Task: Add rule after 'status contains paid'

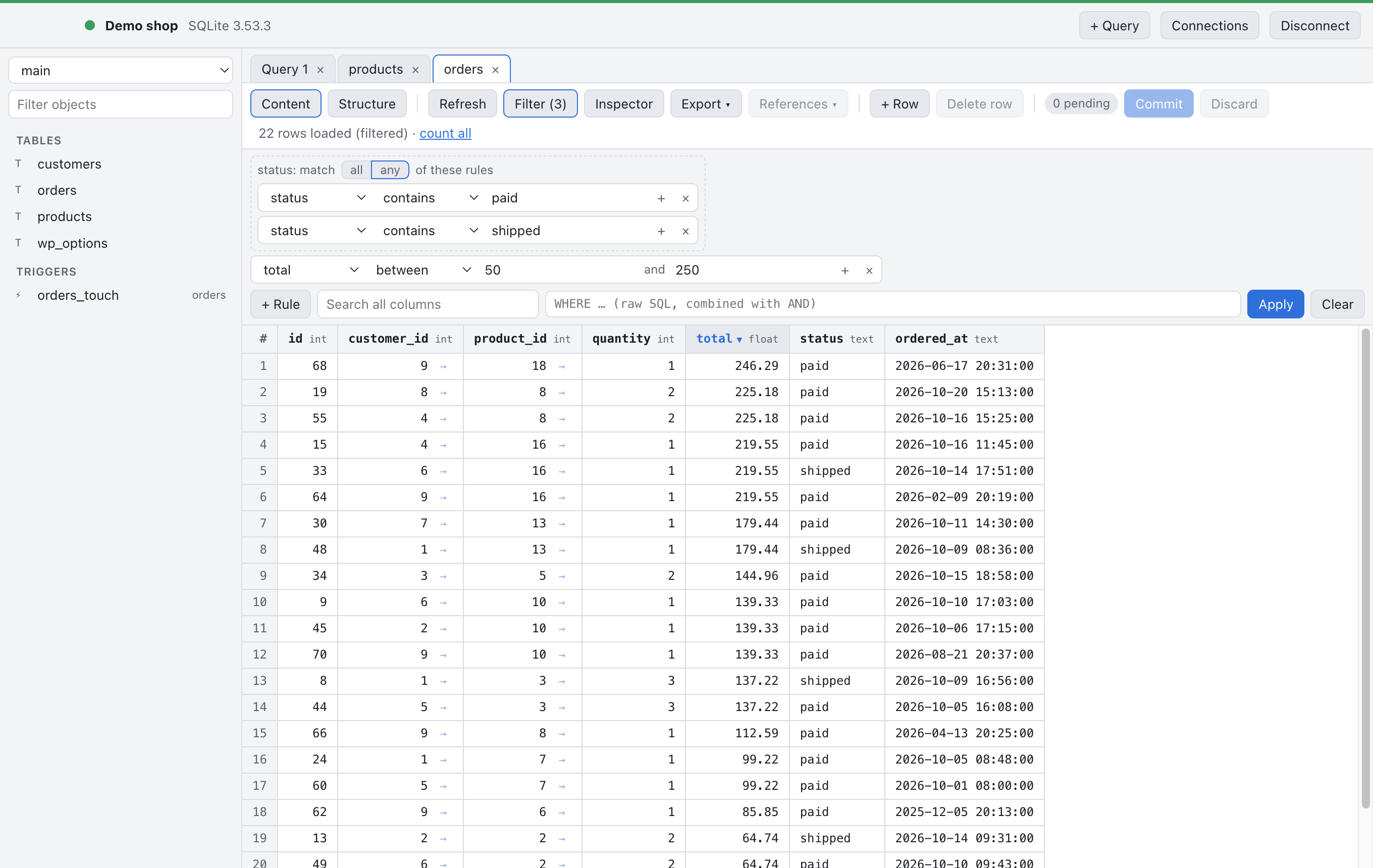Action: pos(661,198)
